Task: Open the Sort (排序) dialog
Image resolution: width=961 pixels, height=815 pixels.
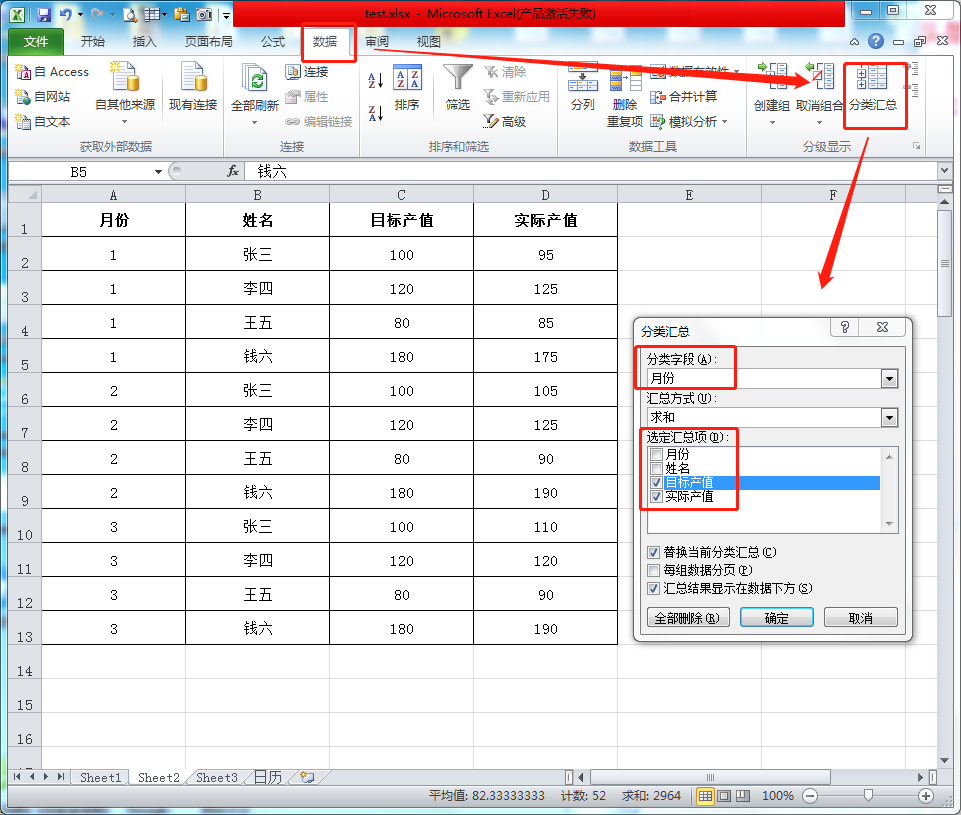Action: tap(407, 88)
